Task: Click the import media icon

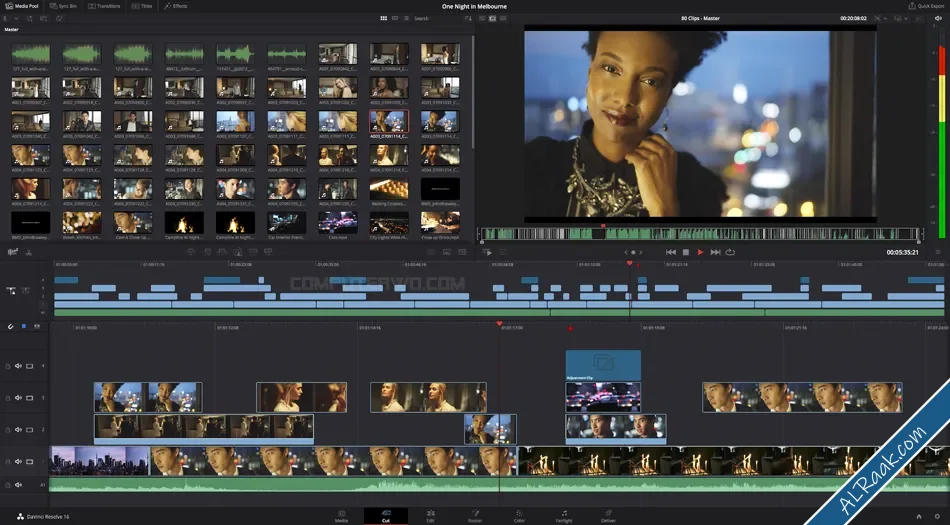Action: tap(28, 19)
